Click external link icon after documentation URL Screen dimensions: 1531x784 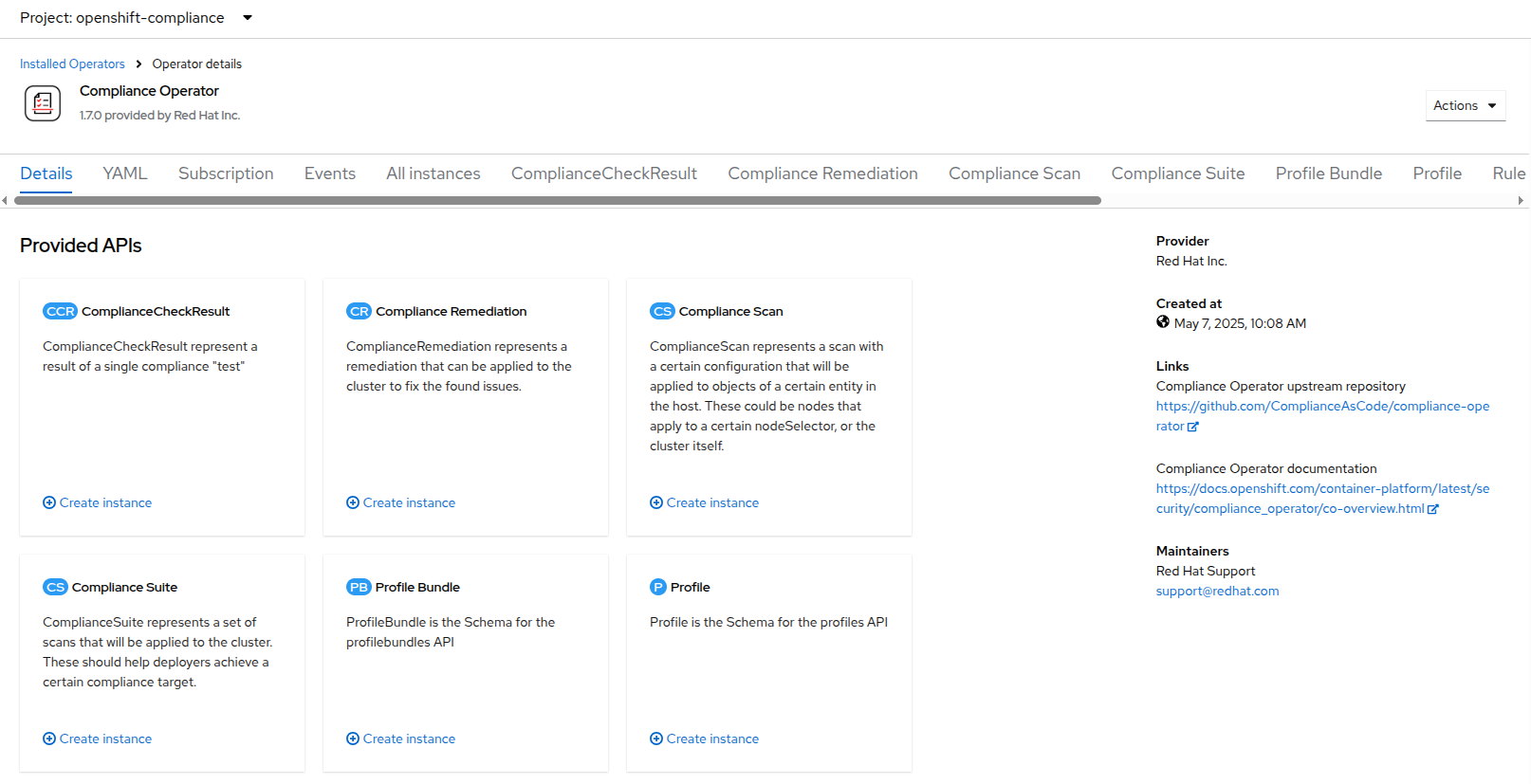1433,509
